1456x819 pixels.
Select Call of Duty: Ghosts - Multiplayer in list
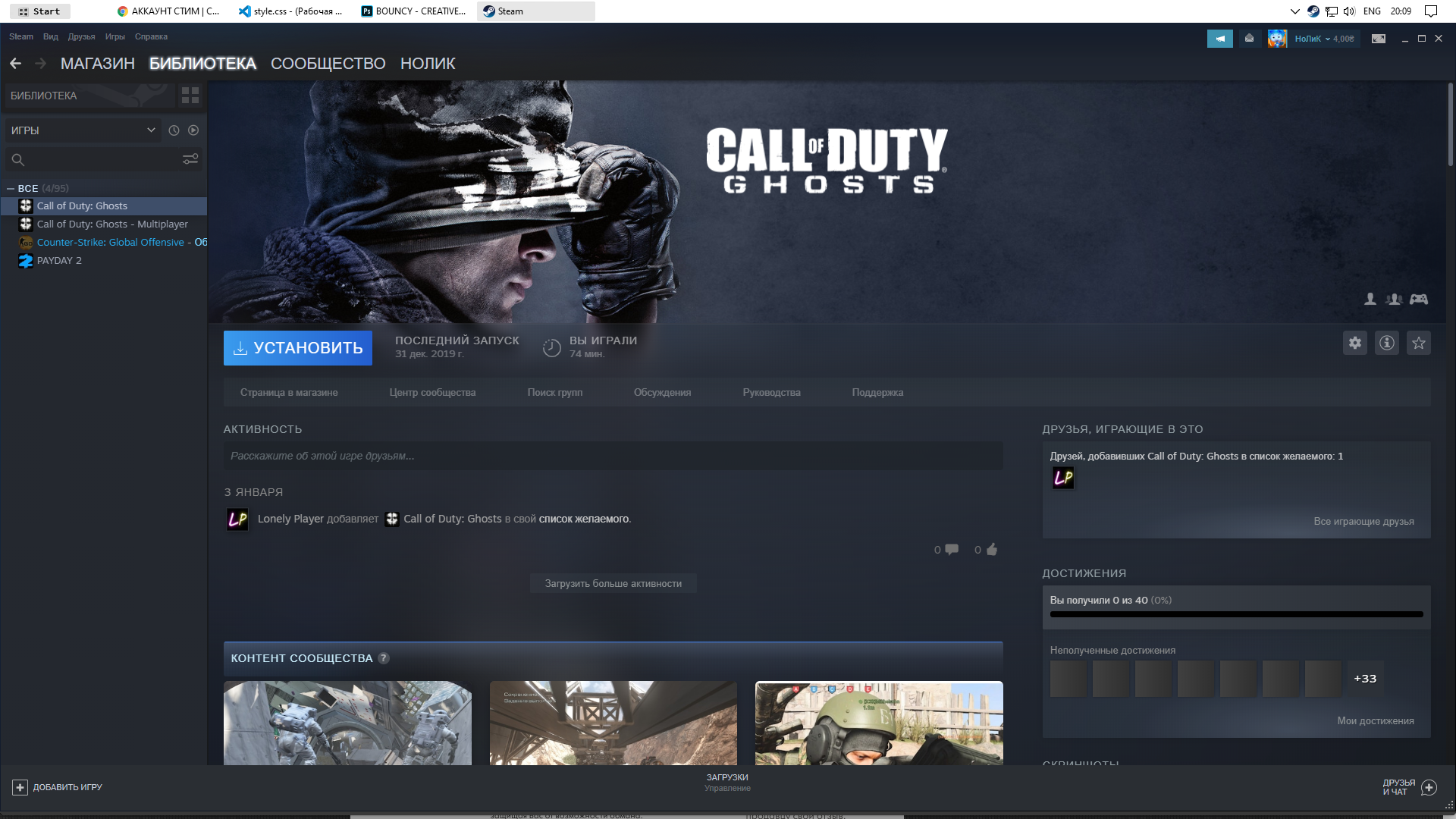104,224
